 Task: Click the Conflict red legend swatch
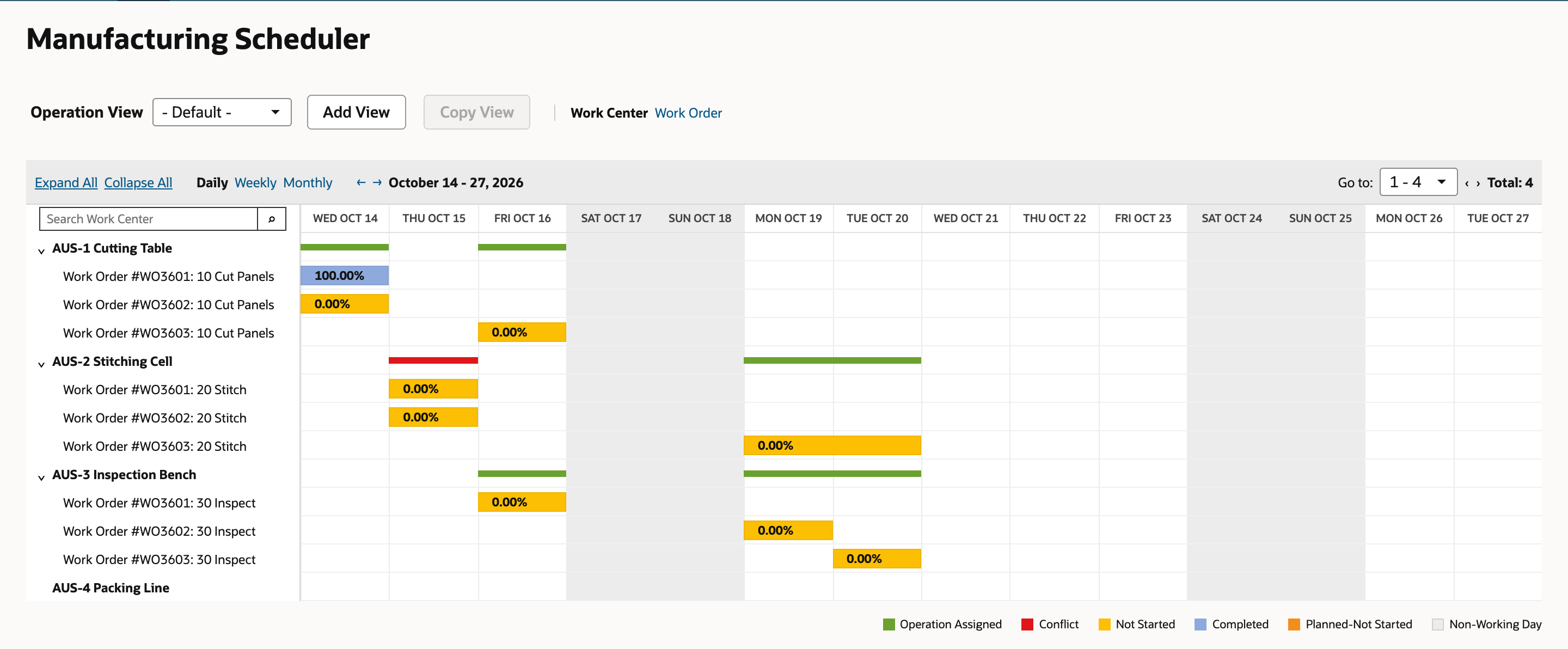coord(1027,624)
